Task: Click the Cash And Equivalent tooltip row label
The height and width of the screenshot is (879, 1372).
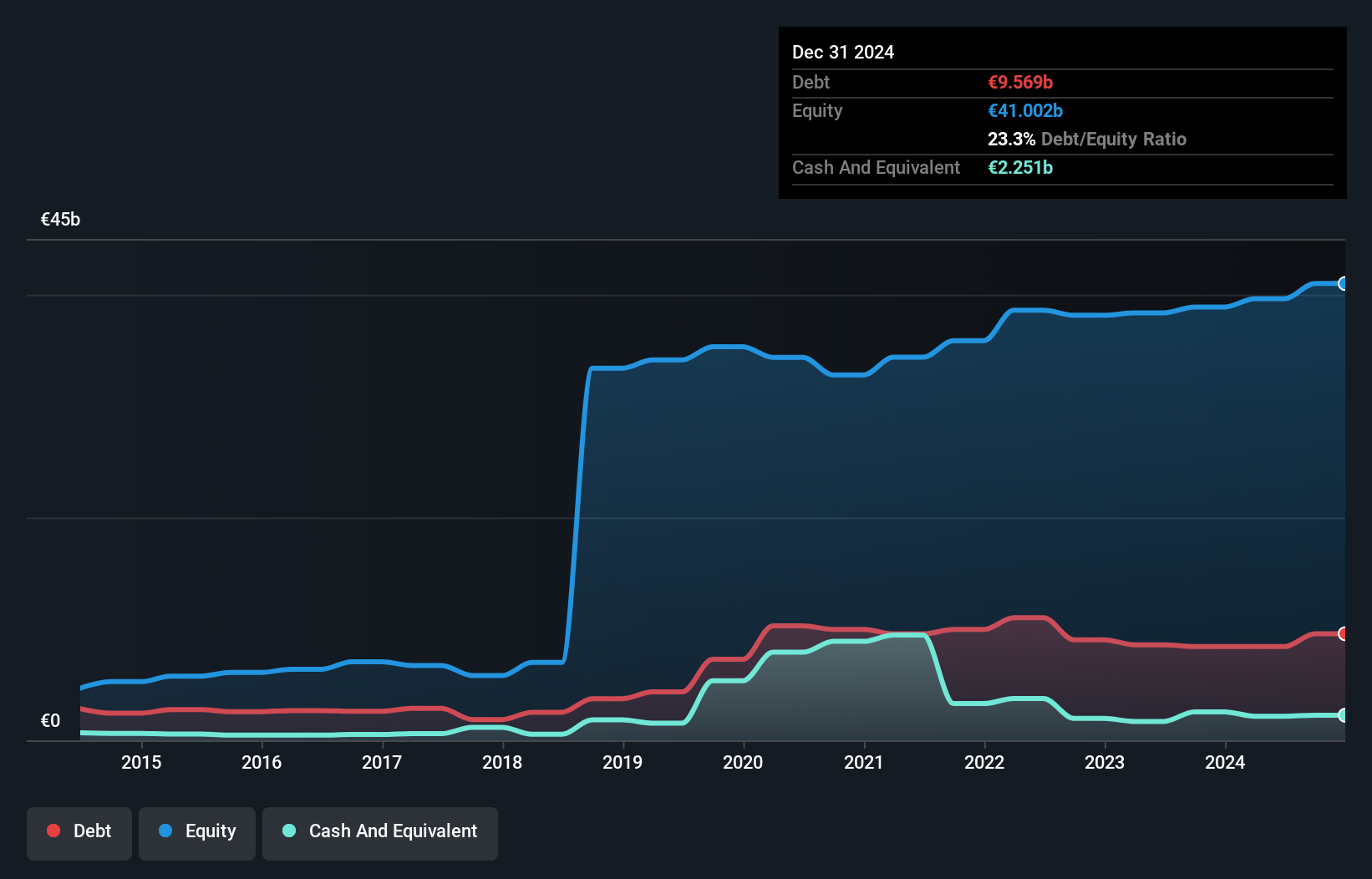Action: (x=876, y=168)
